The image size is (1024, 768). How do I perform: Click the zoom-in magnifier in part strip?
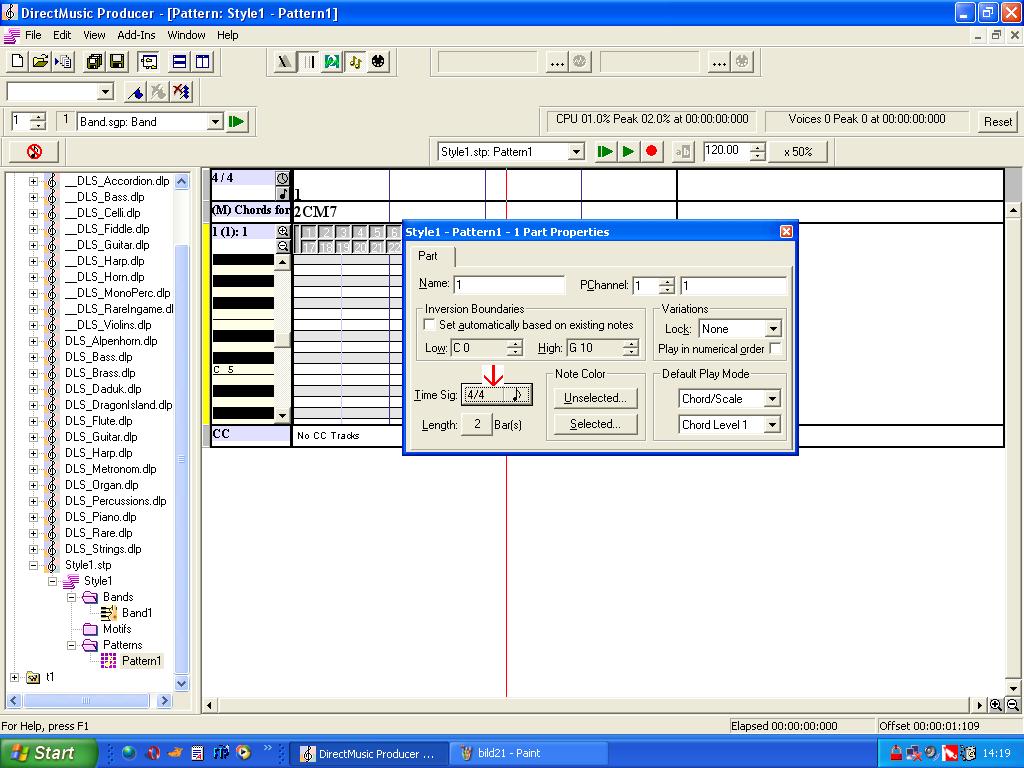[283, 231]
